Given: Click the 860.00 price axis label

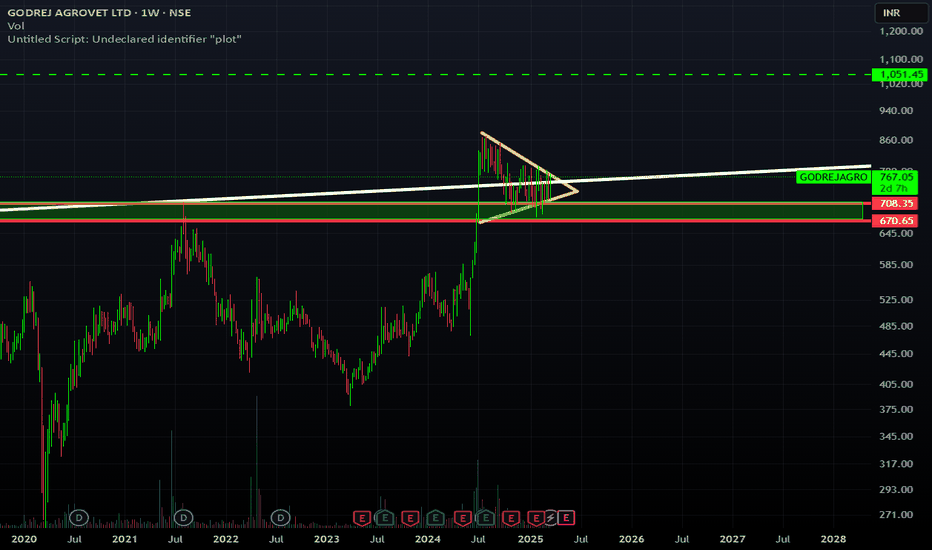Looking at the screenshot, I should click(896, 140).
